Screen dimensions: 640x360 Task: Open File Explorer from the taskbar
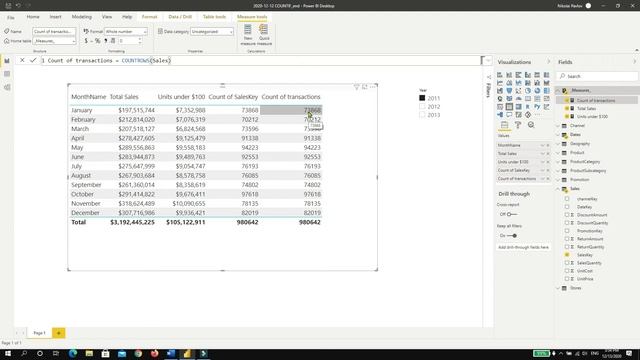pos(89,353)
